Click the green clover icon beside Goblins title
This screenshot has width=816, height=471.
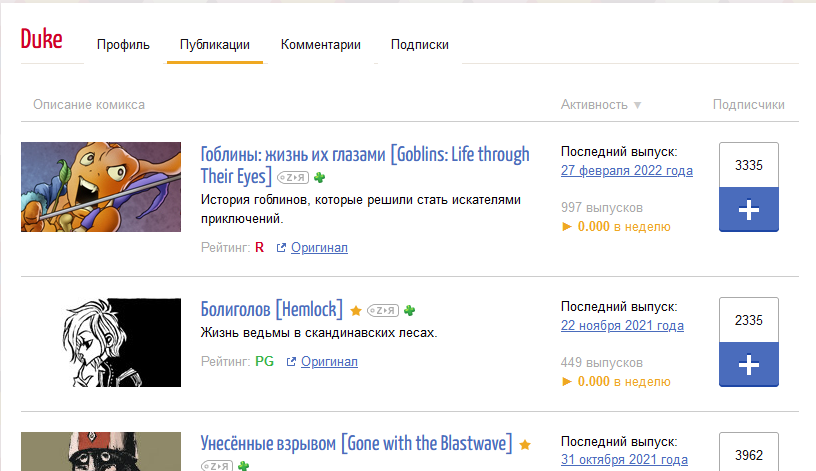pyautogui.click(x=320, y=177)
